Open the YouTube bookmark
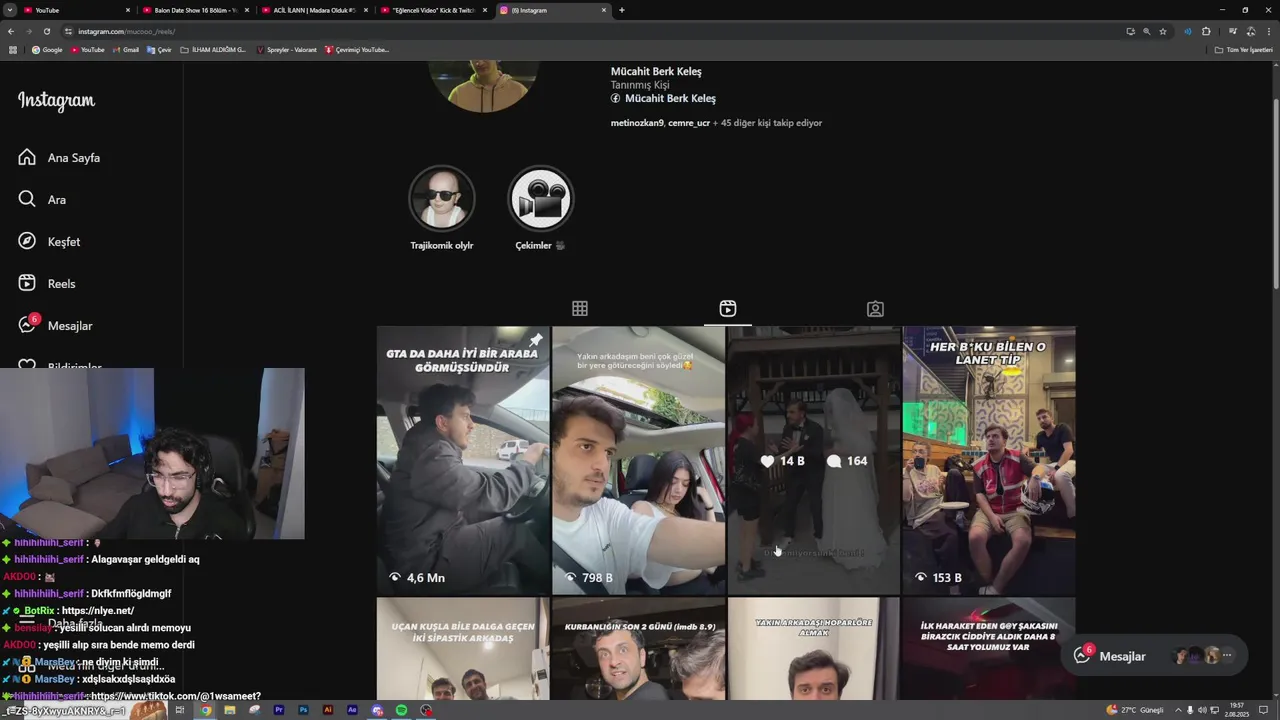 click(87, 49)
